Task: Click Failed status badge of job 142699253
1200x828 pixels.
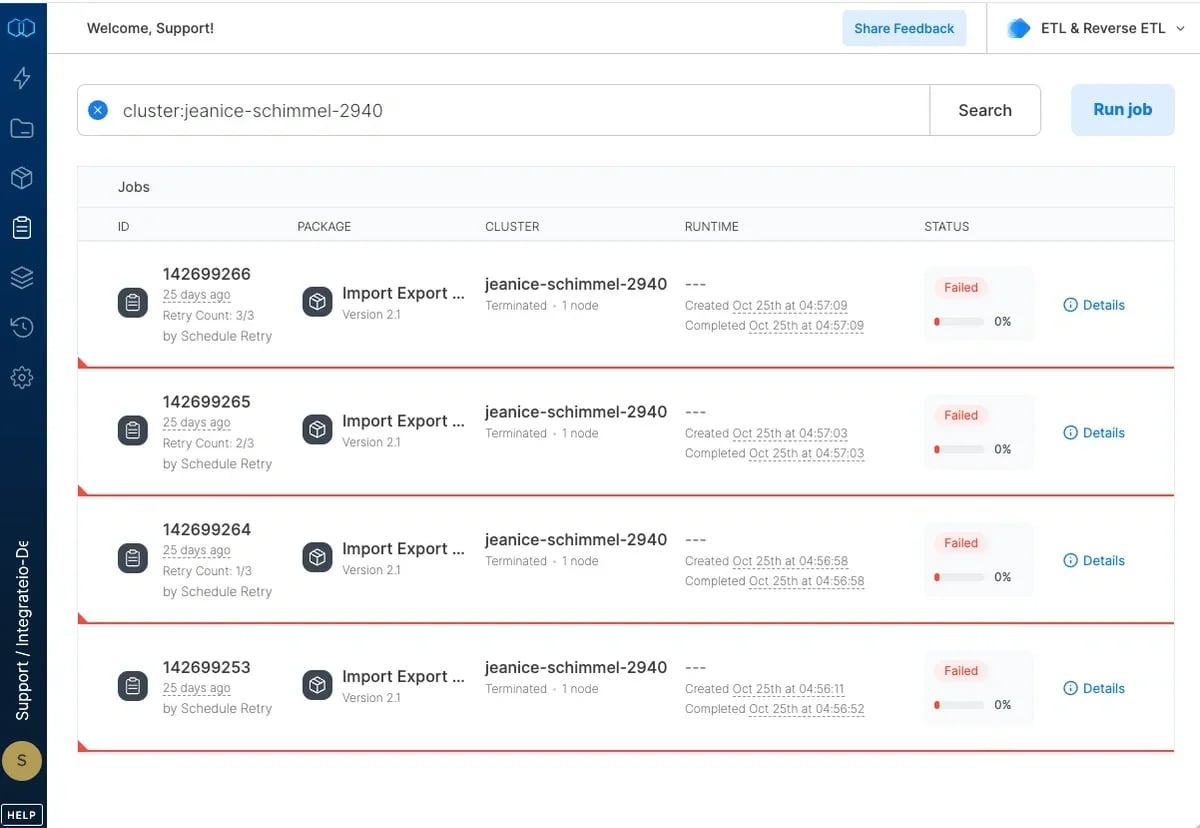Action: pos(961,671)
